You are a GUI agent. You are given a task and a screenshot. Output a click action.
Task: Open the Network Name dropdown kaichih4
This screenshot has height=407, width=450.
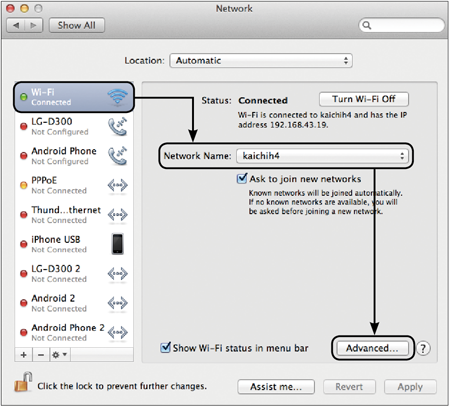[x=322, y=156]
